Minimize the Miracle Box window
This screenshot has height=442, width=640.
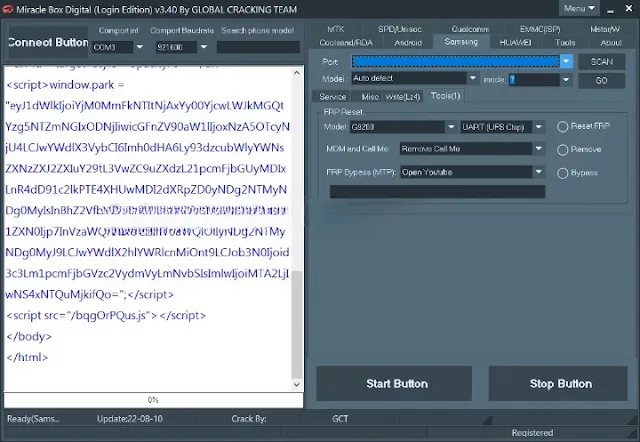(610, 9)
